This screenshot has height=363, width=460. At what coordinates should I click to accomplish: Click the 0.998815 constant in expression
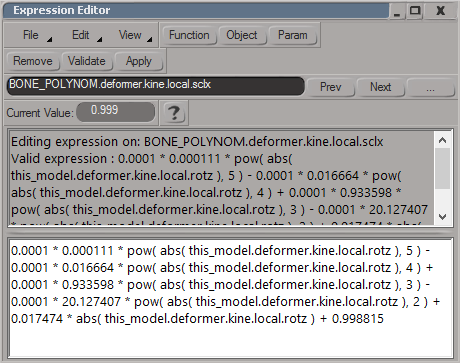[358, 319]
